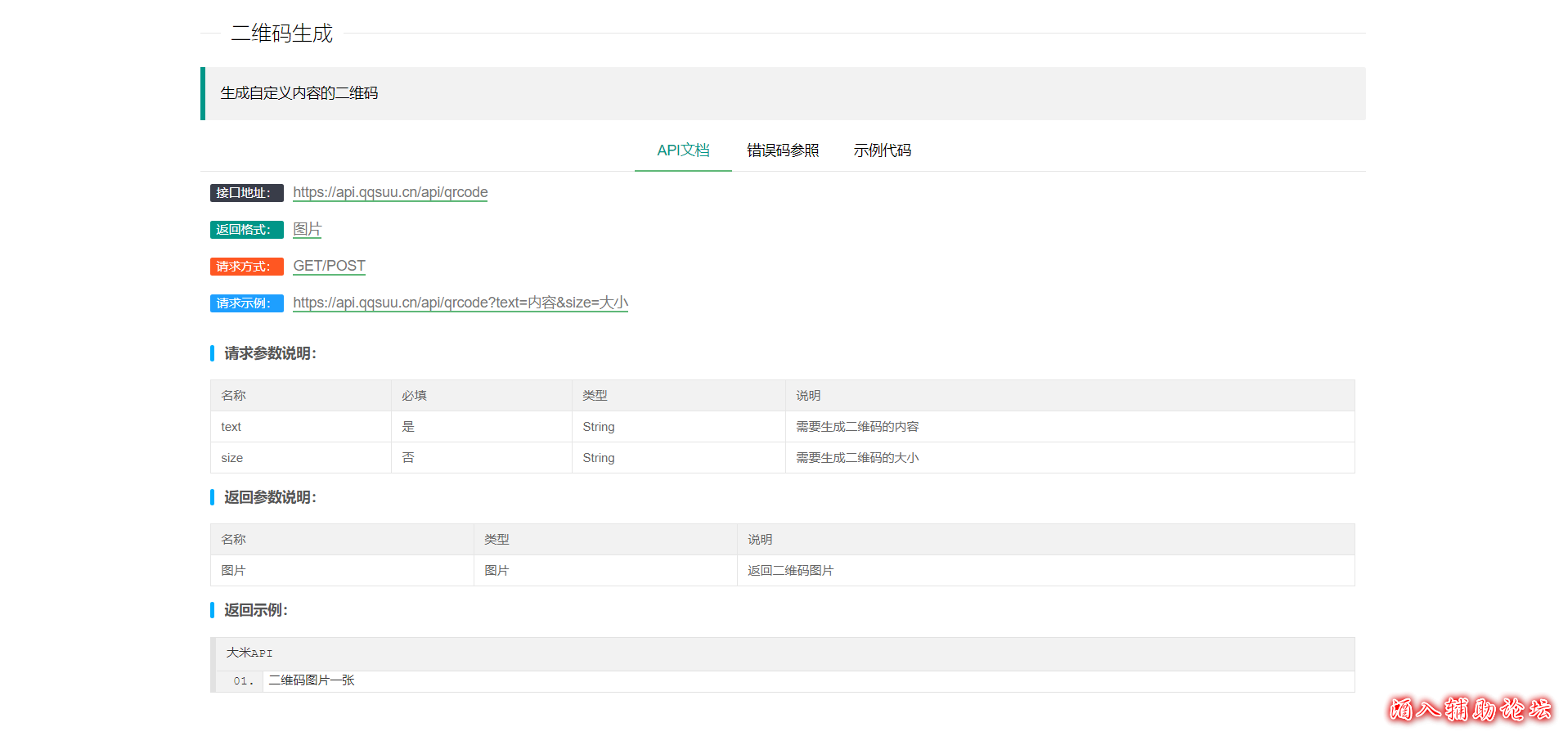Click the green 返回格式 label badge
This screenshot has height=736, width=1568.
coord(246,230)
